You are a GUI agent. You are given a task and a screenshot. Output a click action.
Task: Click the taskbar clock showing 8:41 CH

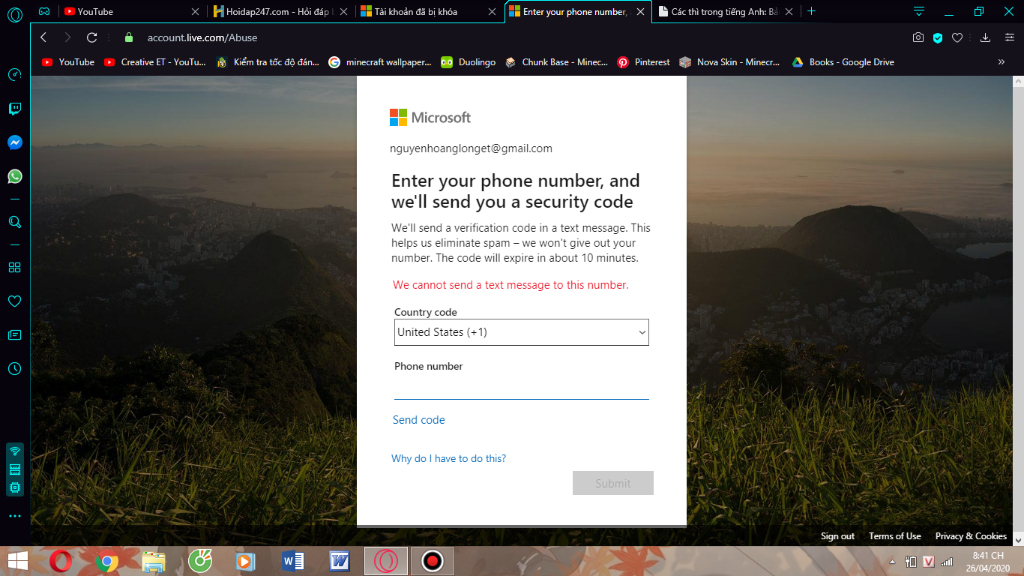point(987,562)
